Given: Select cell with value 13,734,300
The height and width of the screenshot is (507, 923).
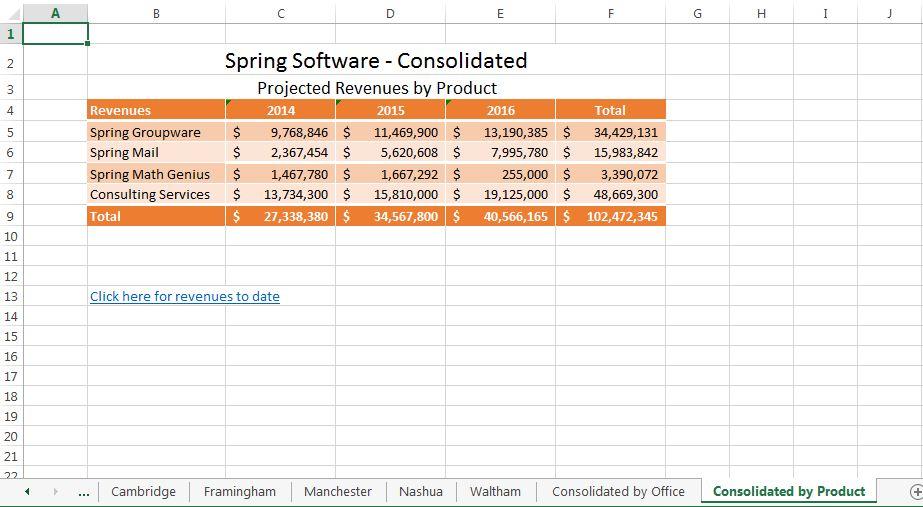Looking at the screenshot, I should 280,194.
